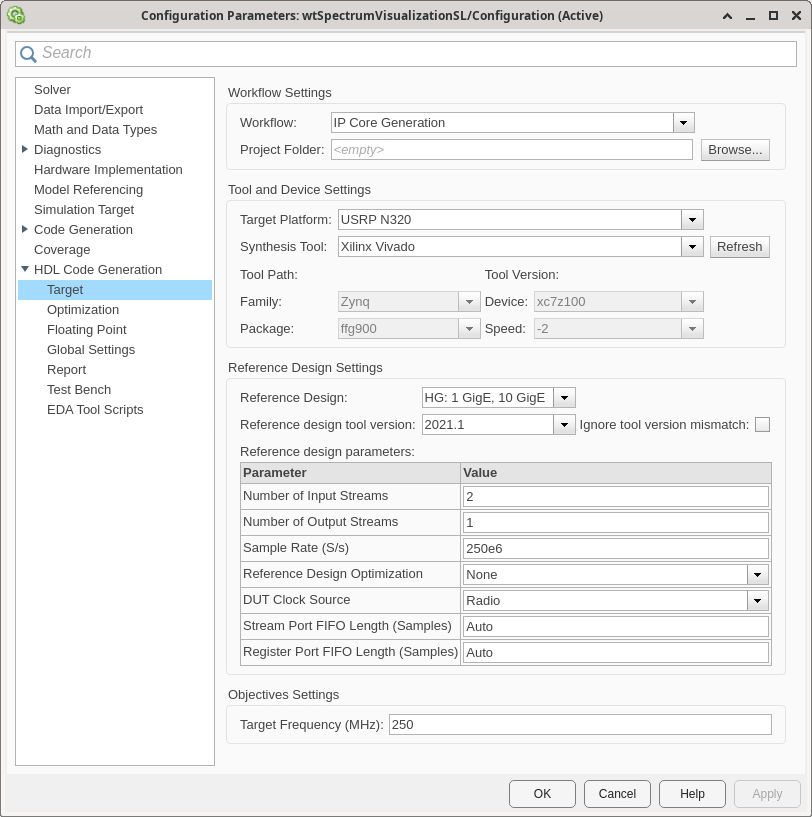Image resolution: width=812 pixels, height=817 pixels.
Task: Enable Ignore tool version mismatch
Action: click(x=762, y=424)
